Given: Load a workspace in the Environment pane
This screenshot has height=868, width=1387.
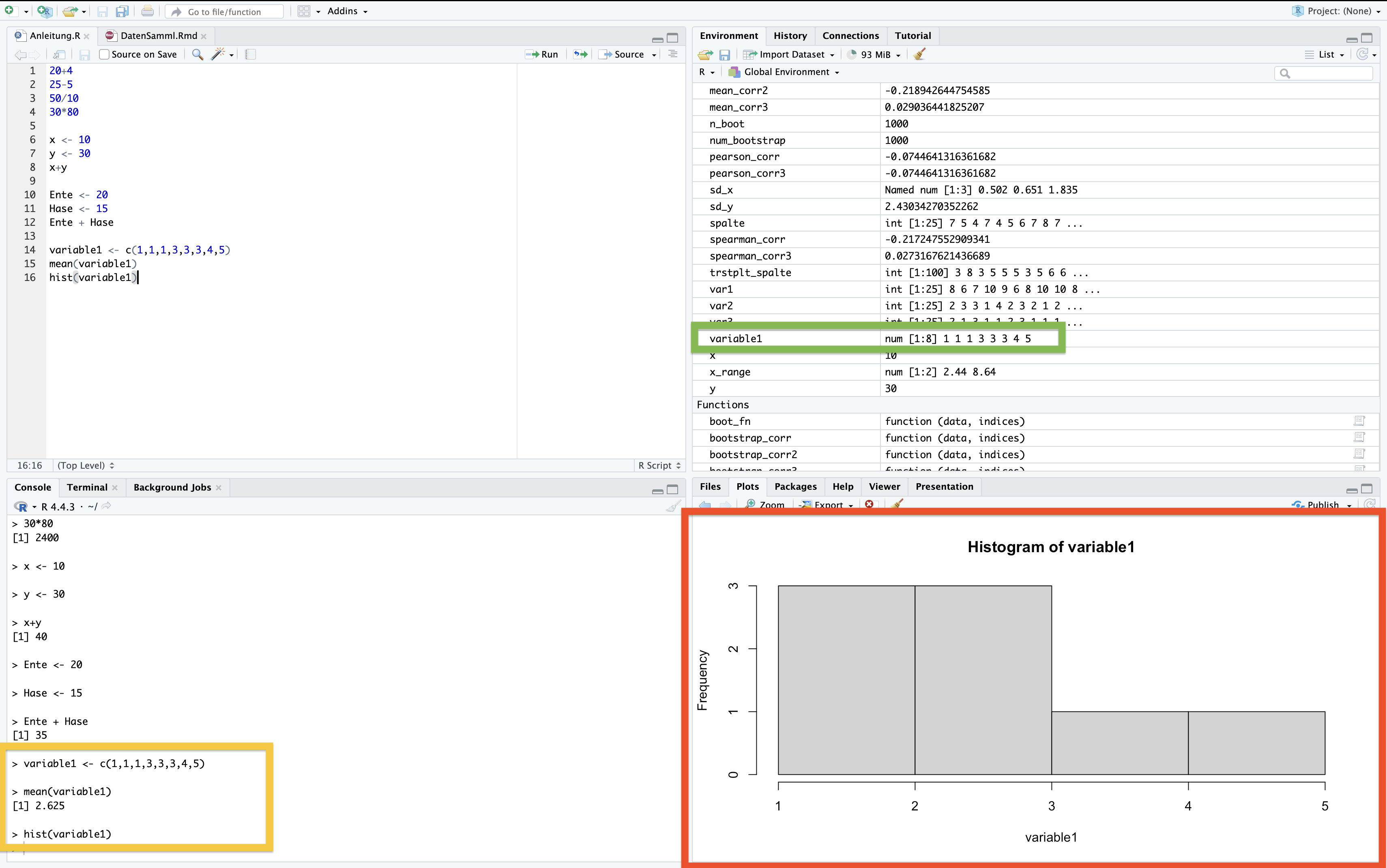Looking at the screenshot, I should (x=705, y=55).
